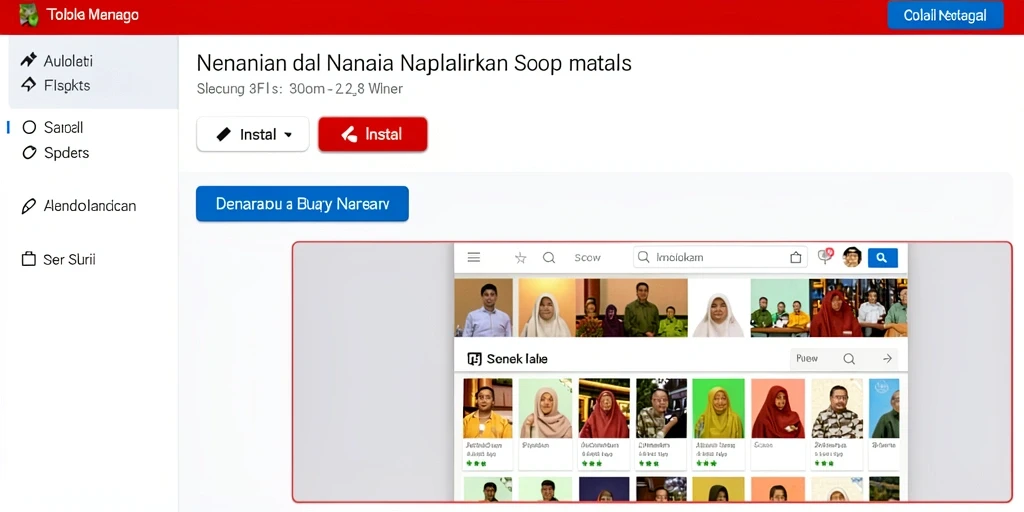
Task: Click the Denarabu a Buay Narearv button
Action: click(302, 204)
